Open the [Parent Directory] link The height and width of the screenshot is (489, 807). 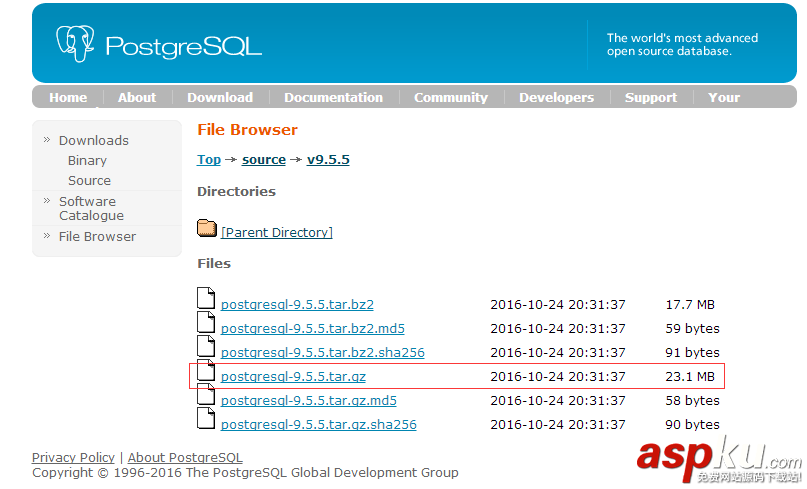pos(277,233)
